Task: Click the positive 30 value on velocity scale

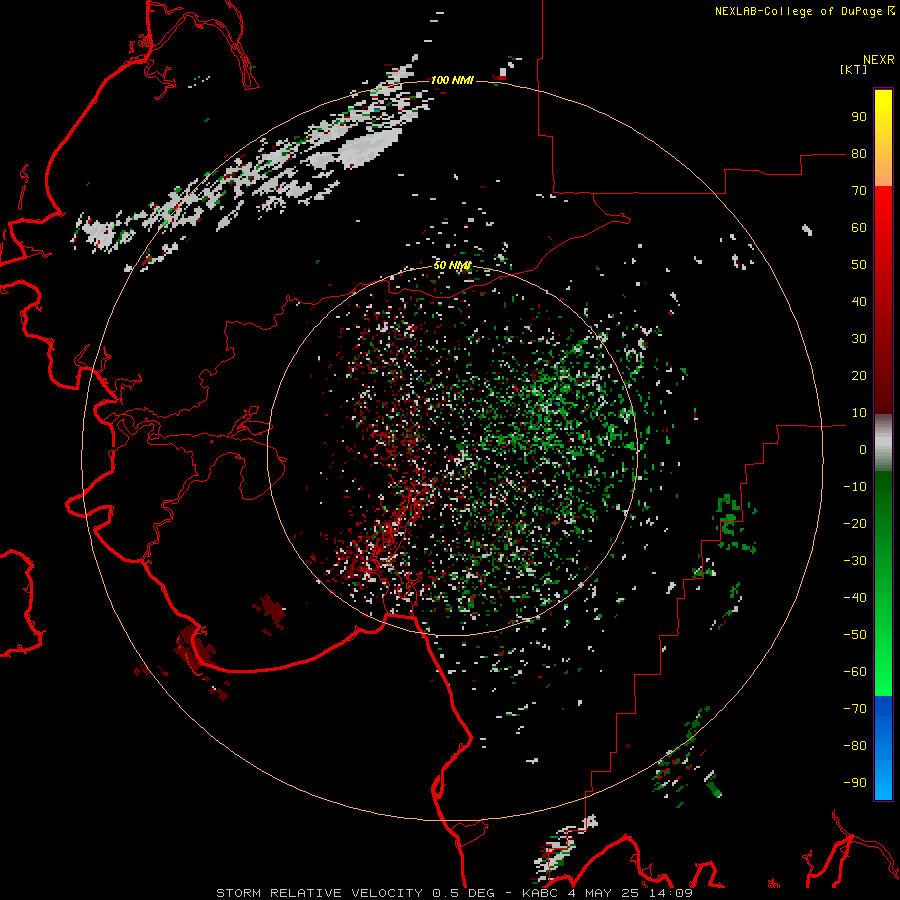Action: [859, 339]
